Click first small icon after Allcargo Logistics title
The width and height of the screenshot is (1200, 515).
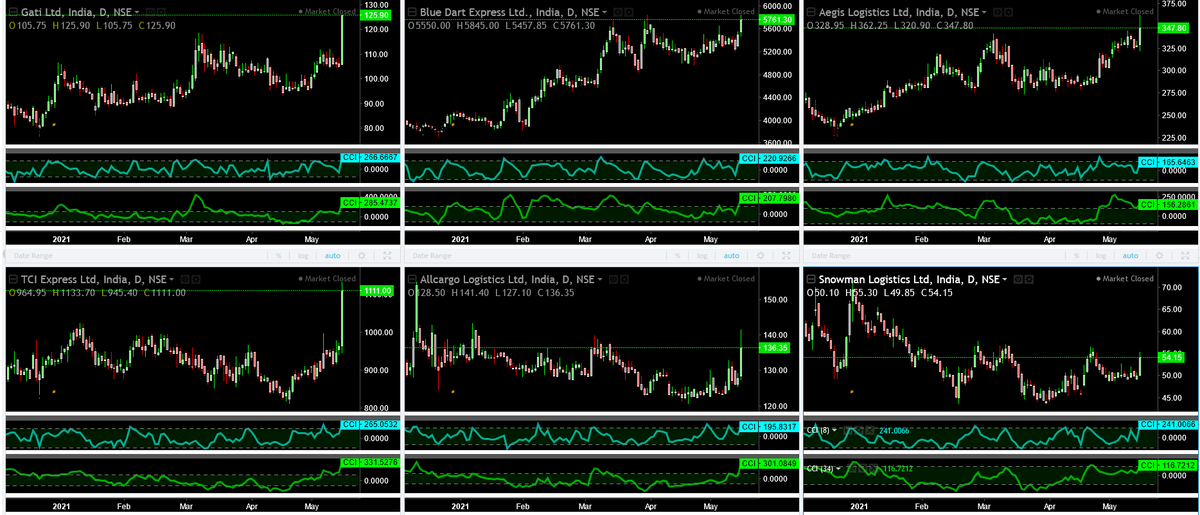point(613,279)
